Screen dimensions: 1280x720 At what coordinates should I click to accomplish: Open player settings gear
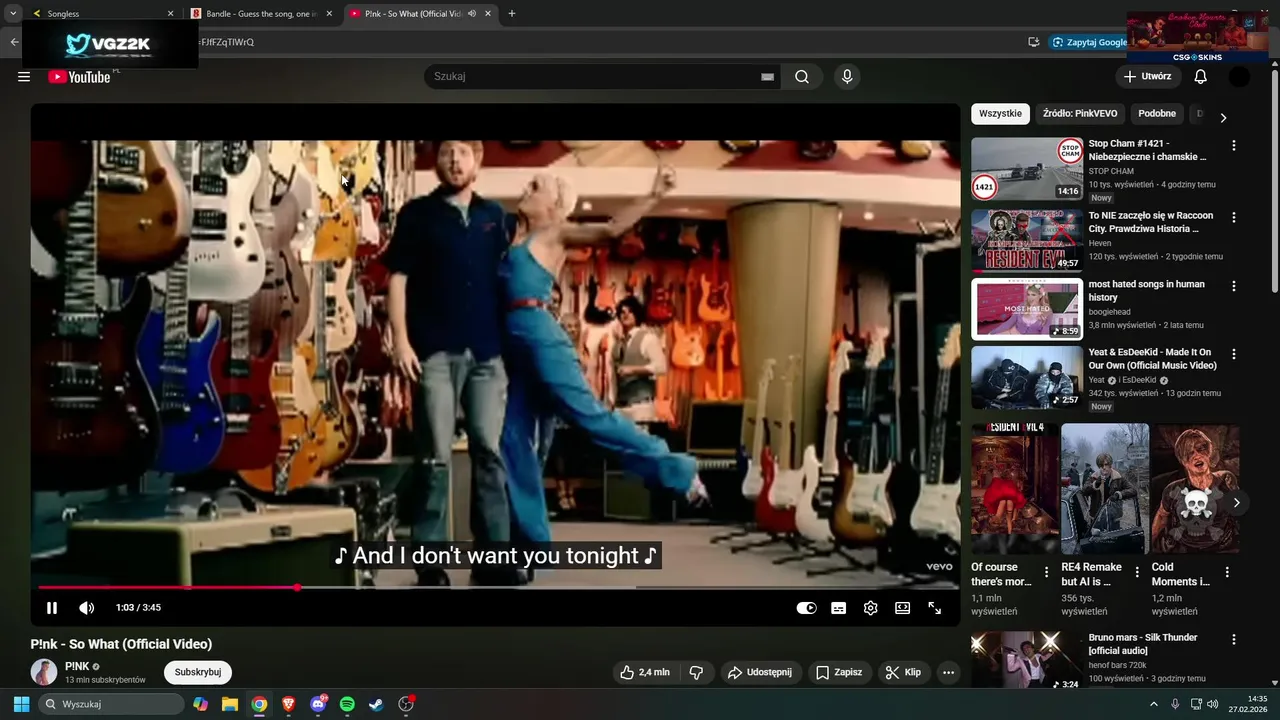pos(870,608)
